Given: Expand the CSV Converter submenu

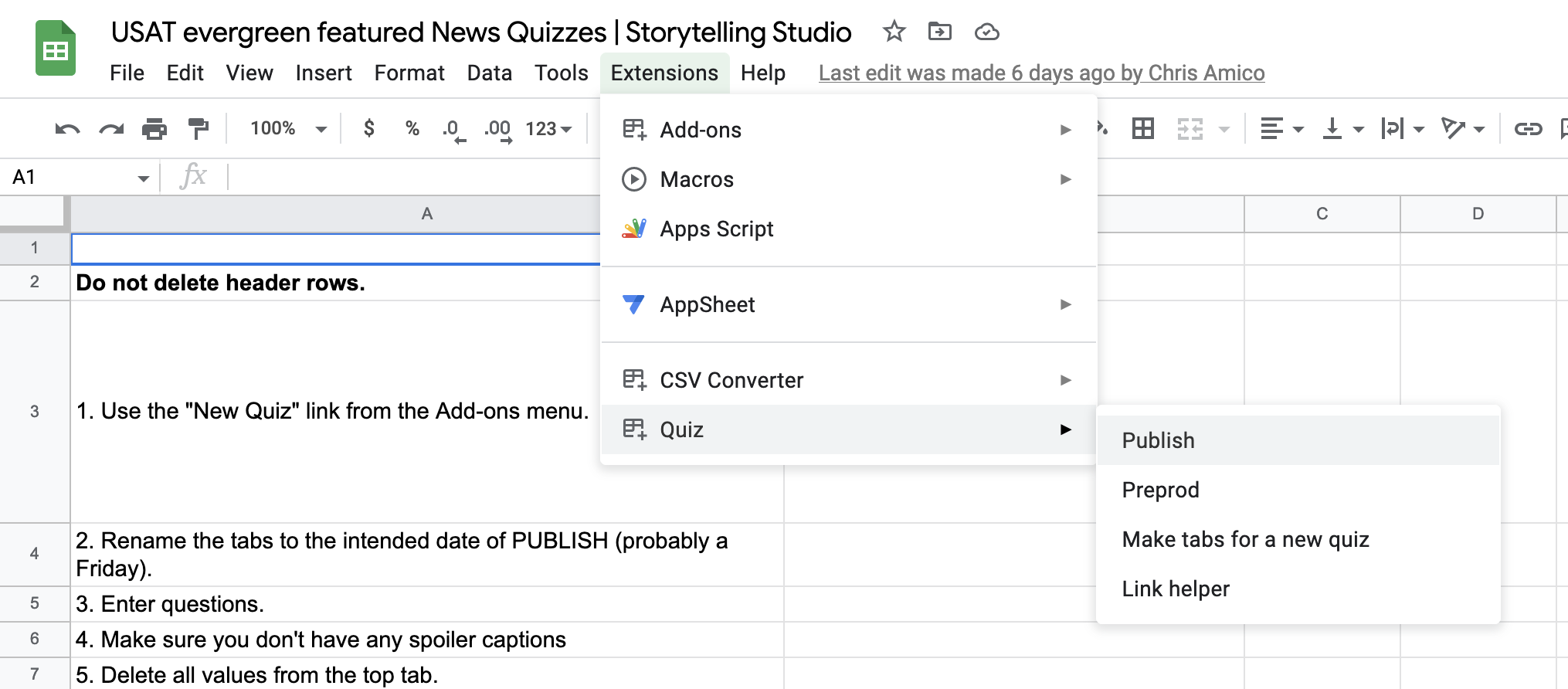Looking at the screenshot, I should coord(848,380).
